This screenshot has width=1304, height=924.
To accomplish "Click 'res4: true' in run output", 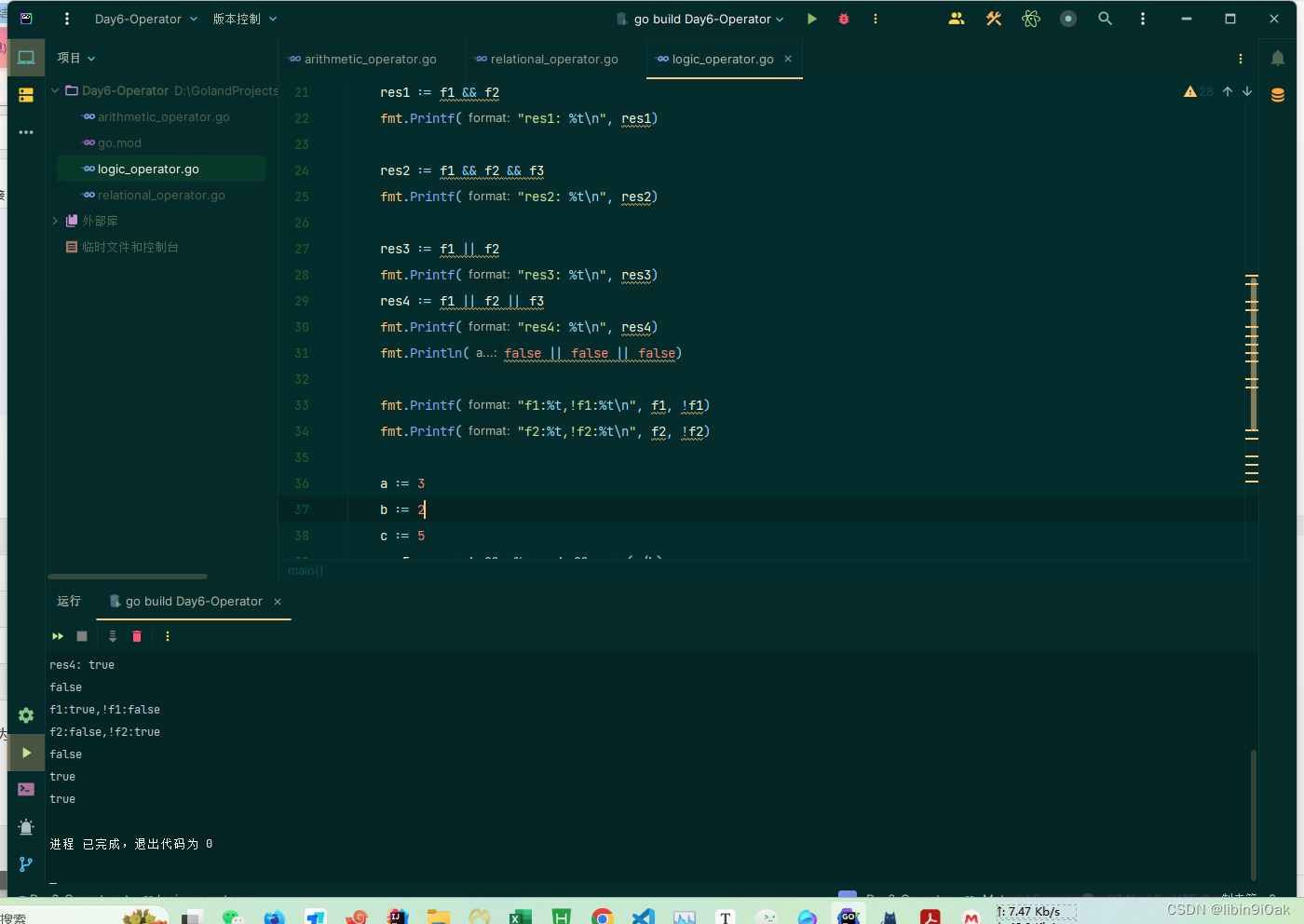I will coord(82,665).
